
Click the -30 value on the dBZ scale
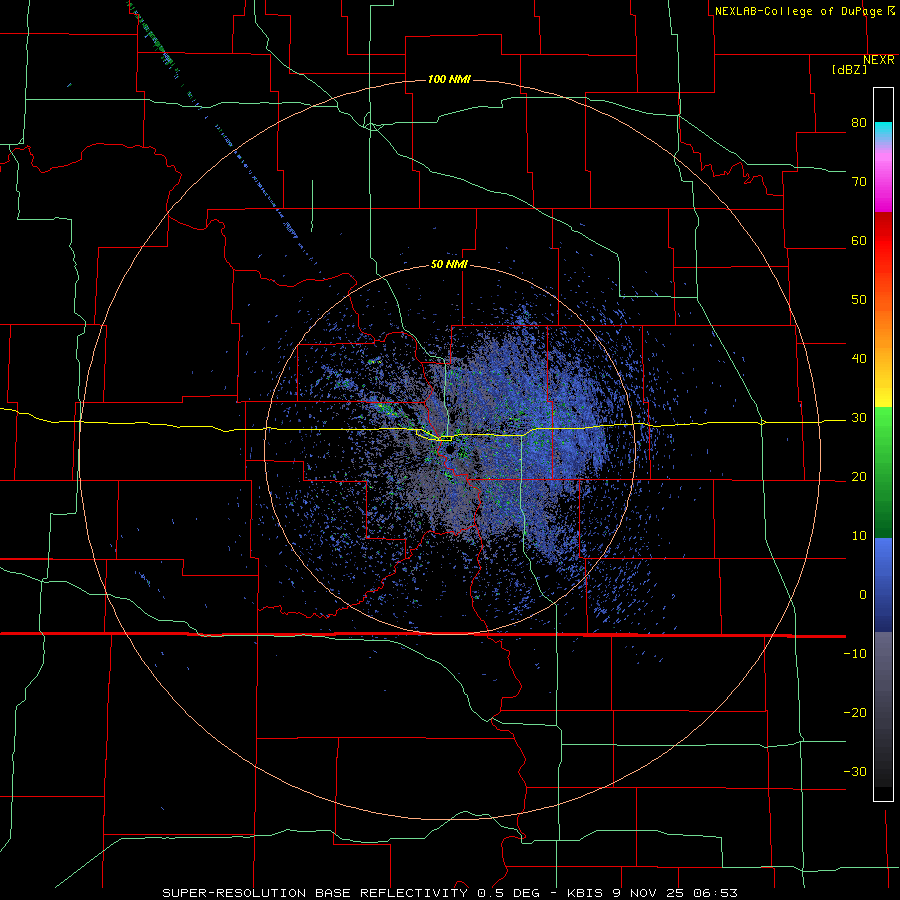coord(855,772)
